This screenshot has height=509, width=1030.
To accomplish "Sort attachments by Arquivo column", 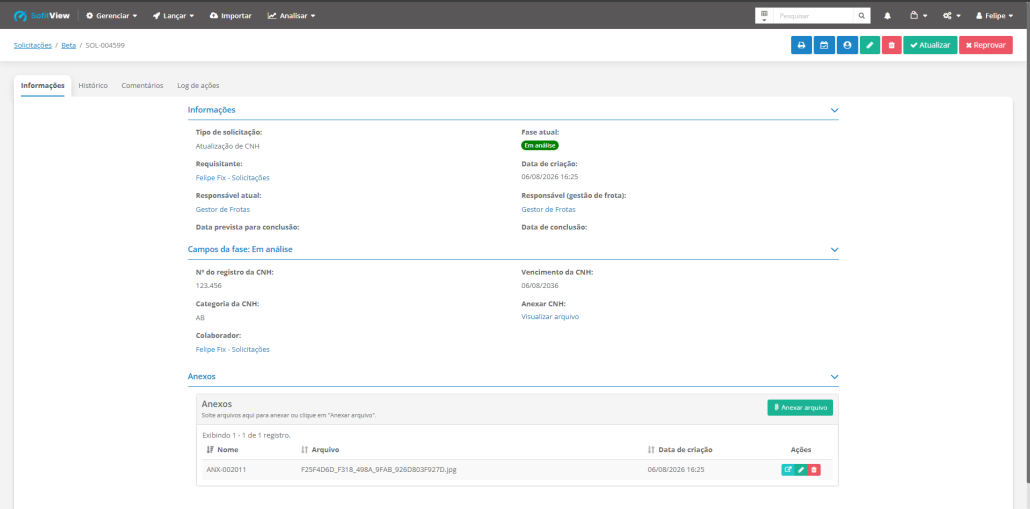I will point(319,450).
